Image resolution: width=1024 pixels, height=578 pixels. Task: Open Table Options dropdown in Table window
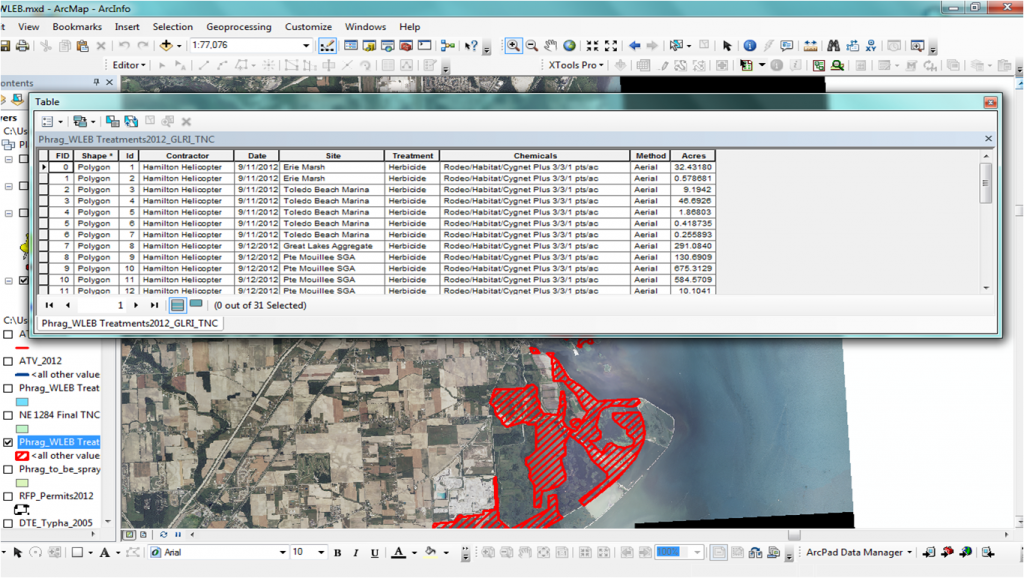pyautogui.click(x=52, y=121)
